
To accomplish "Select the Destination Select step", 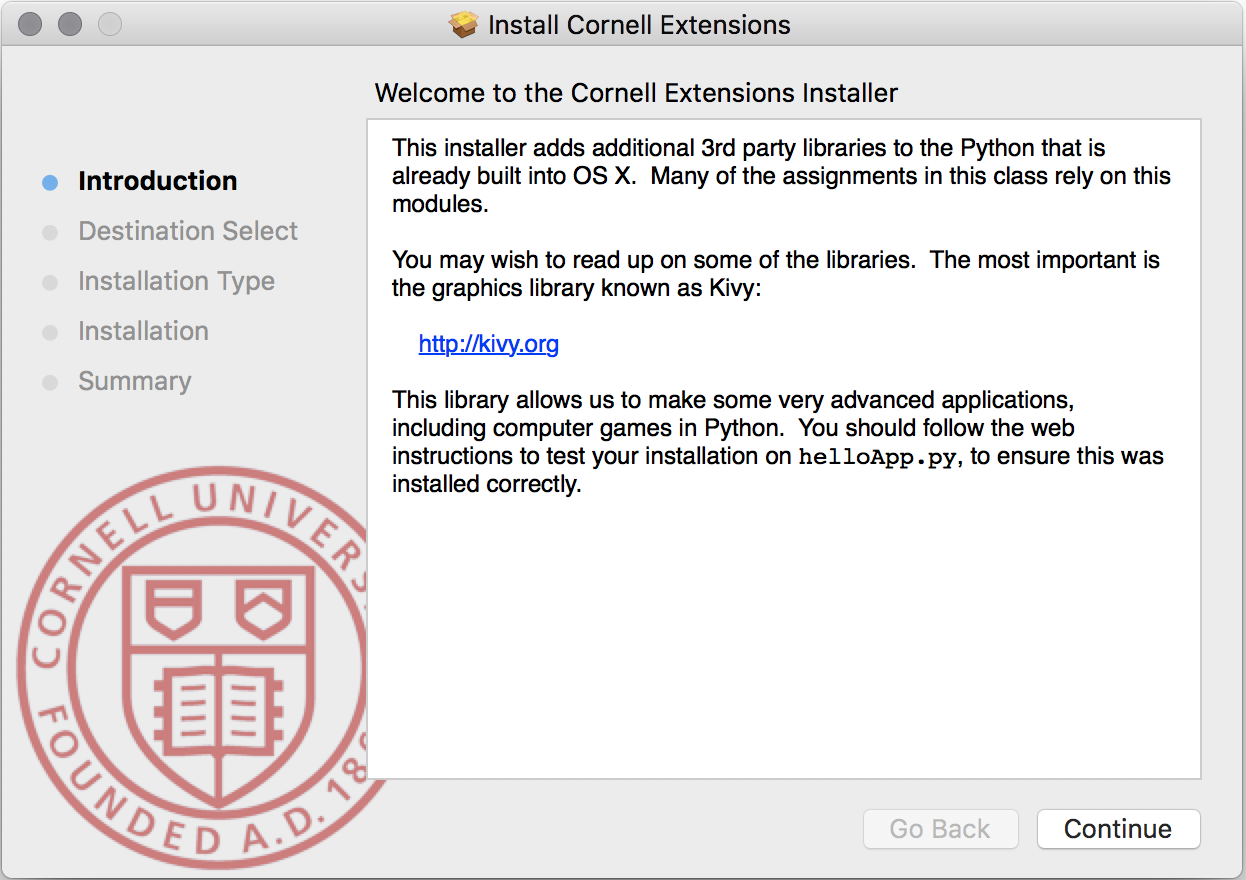I will click(188, 231).
